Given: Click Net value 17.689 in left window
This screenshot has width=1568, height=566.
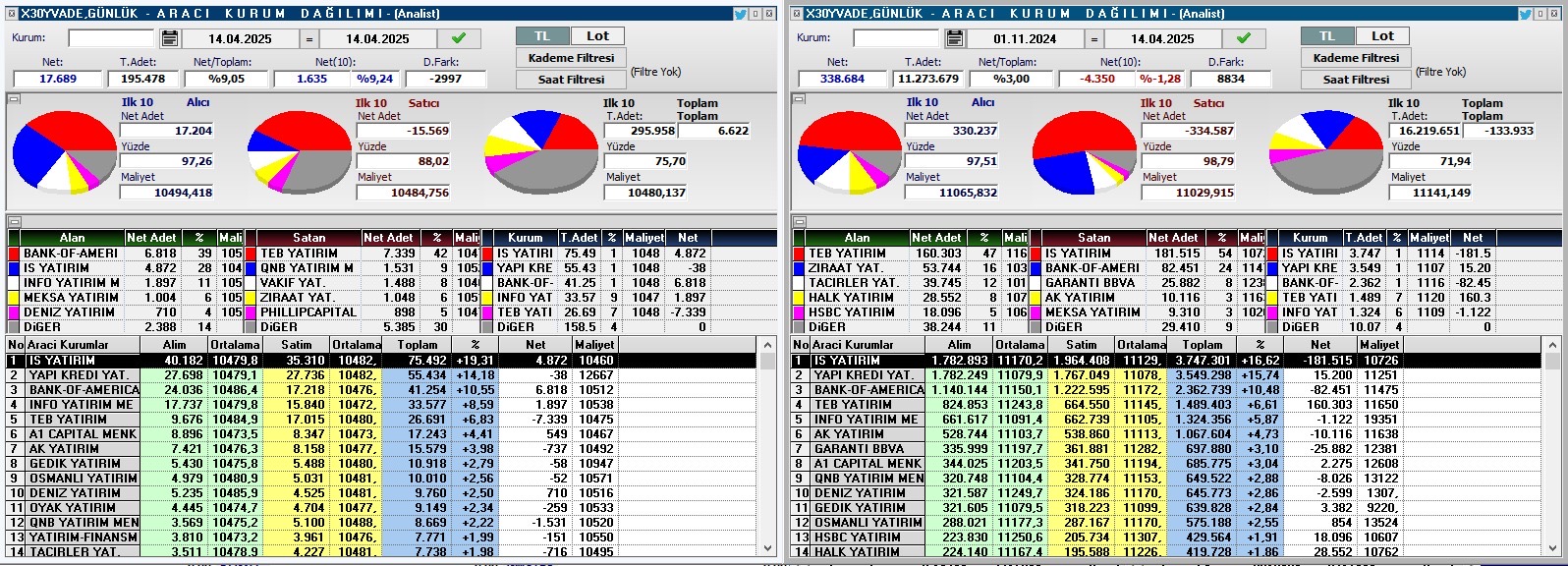Looking at the screenshot, I should tap(58, 79).
